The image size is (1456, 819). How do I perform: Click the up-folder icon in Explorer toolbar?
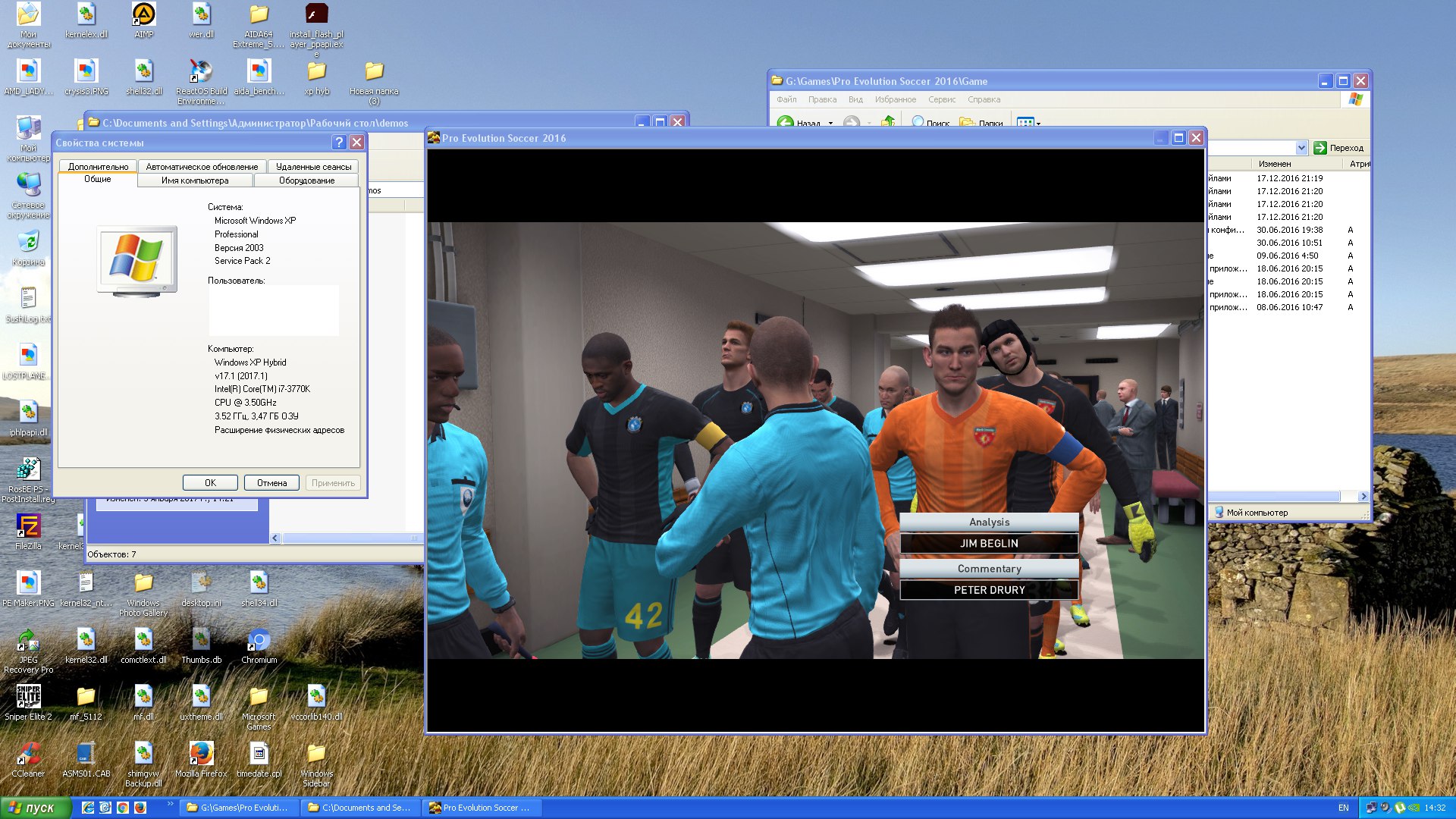[x=888, y=122]
